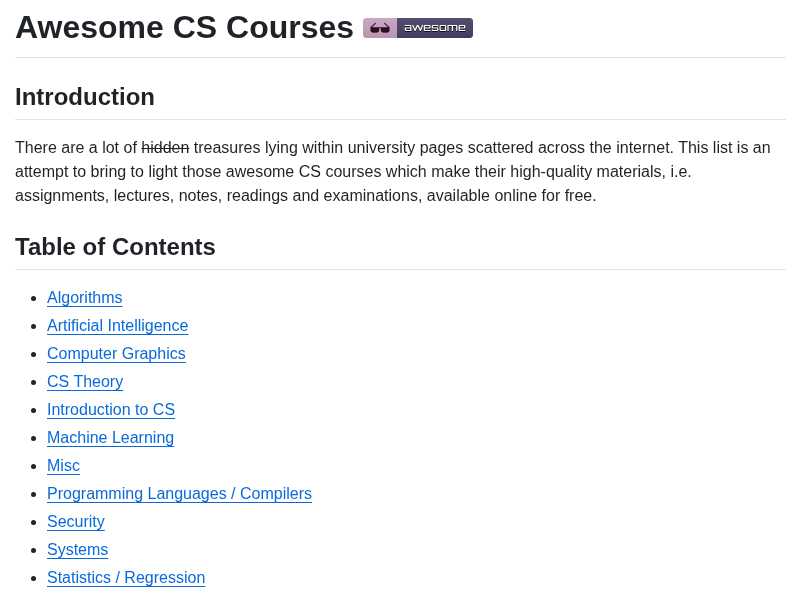Image resolution: width=797 pixels, height=597 pixels.
Task: Select the Programming Languages / Compilers link
Action: (179, 493)
